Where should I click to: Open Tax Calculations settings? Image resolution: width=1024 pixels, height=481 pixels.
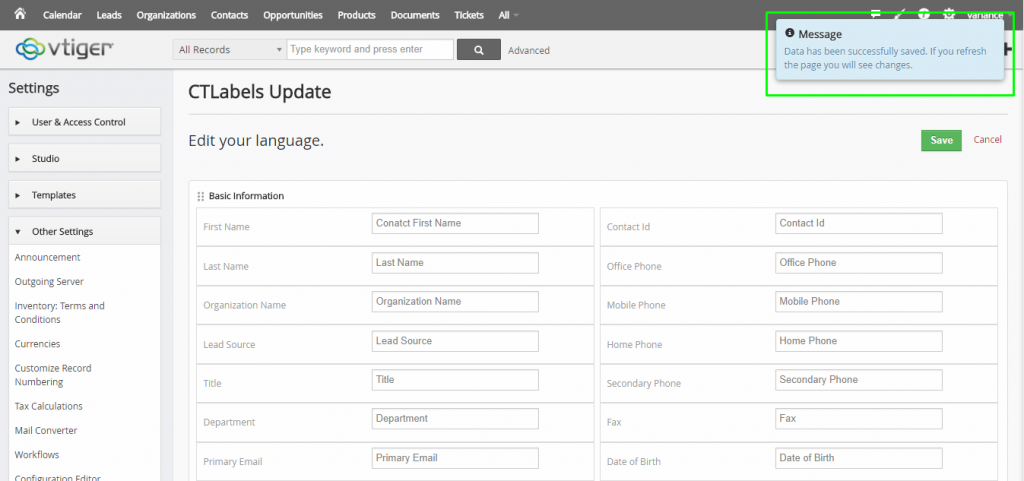48,406
